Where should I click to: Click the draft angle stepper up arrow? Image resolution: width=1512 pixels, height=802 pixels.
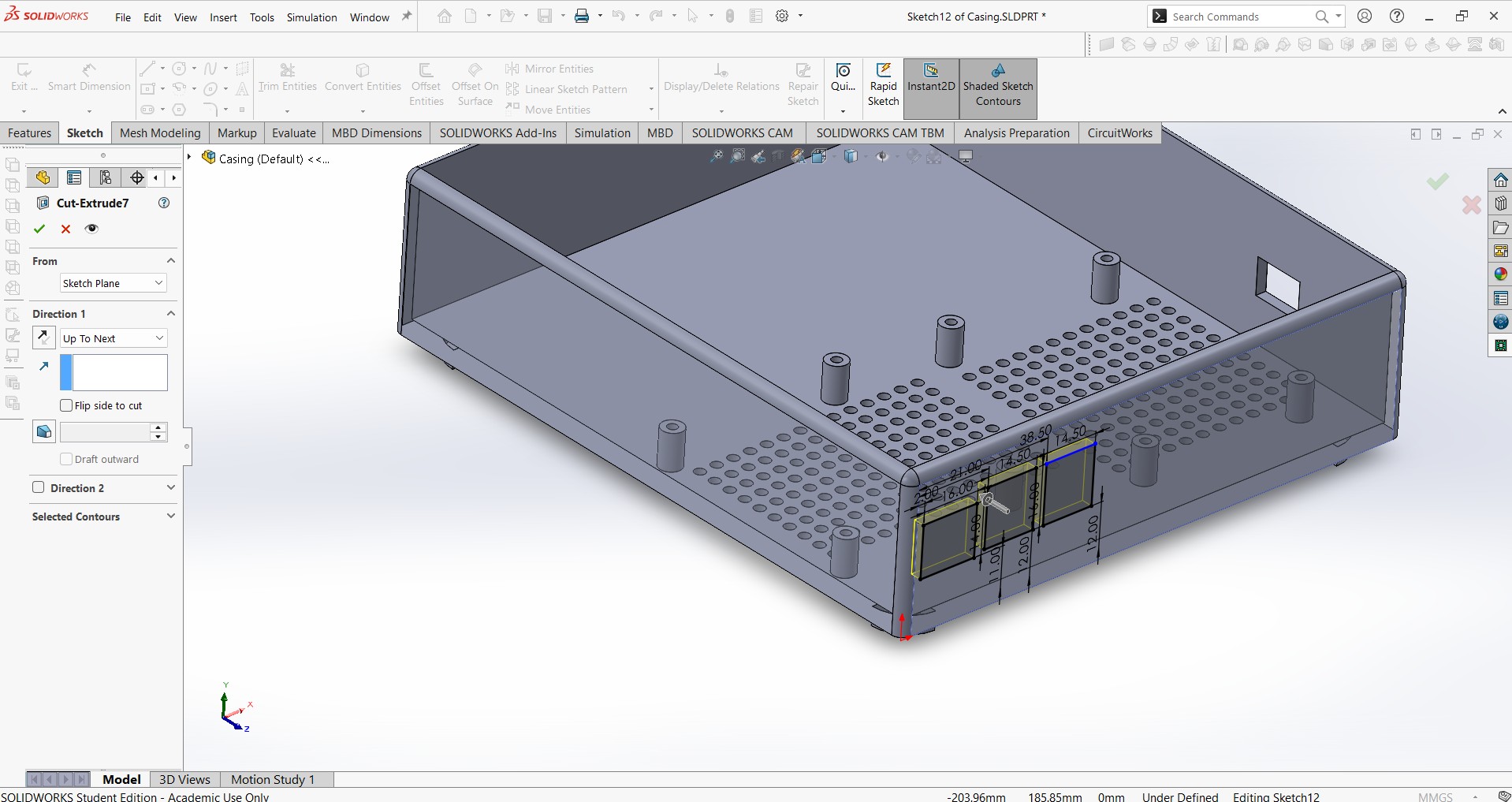(158, 427)
